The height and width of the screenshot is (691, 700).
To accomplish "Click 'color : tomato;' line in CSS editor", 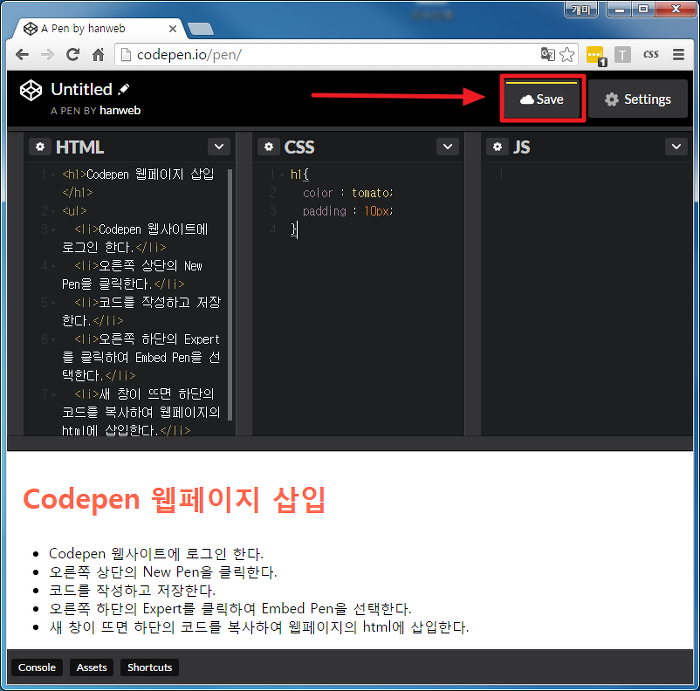I will click(348, 193).
